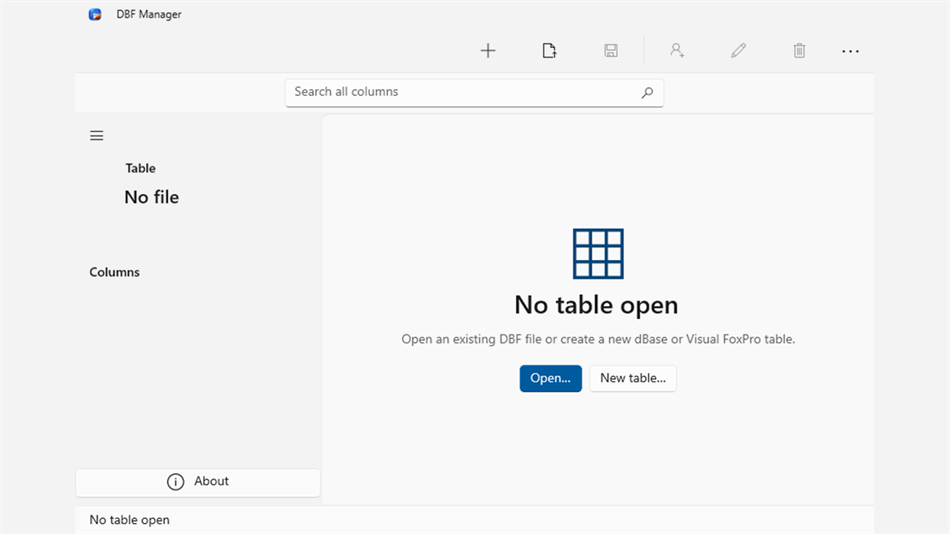This screenshot has height=534, width=950.
Task: Click the Columns section heading
Action: click(x=115, y=272)
